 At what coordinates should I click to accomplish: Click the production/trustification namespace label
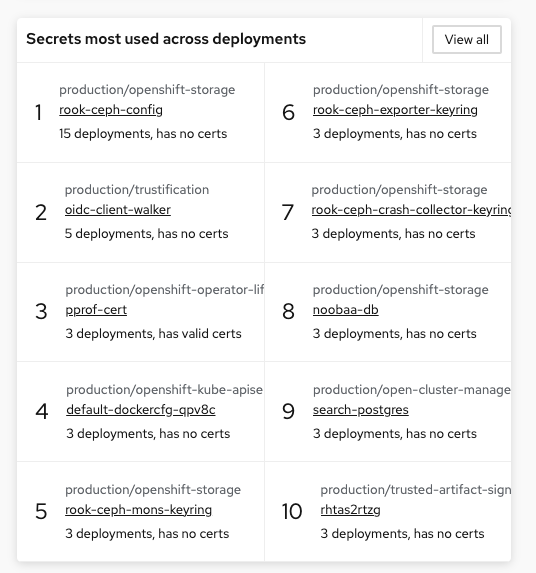pos(137,190)
